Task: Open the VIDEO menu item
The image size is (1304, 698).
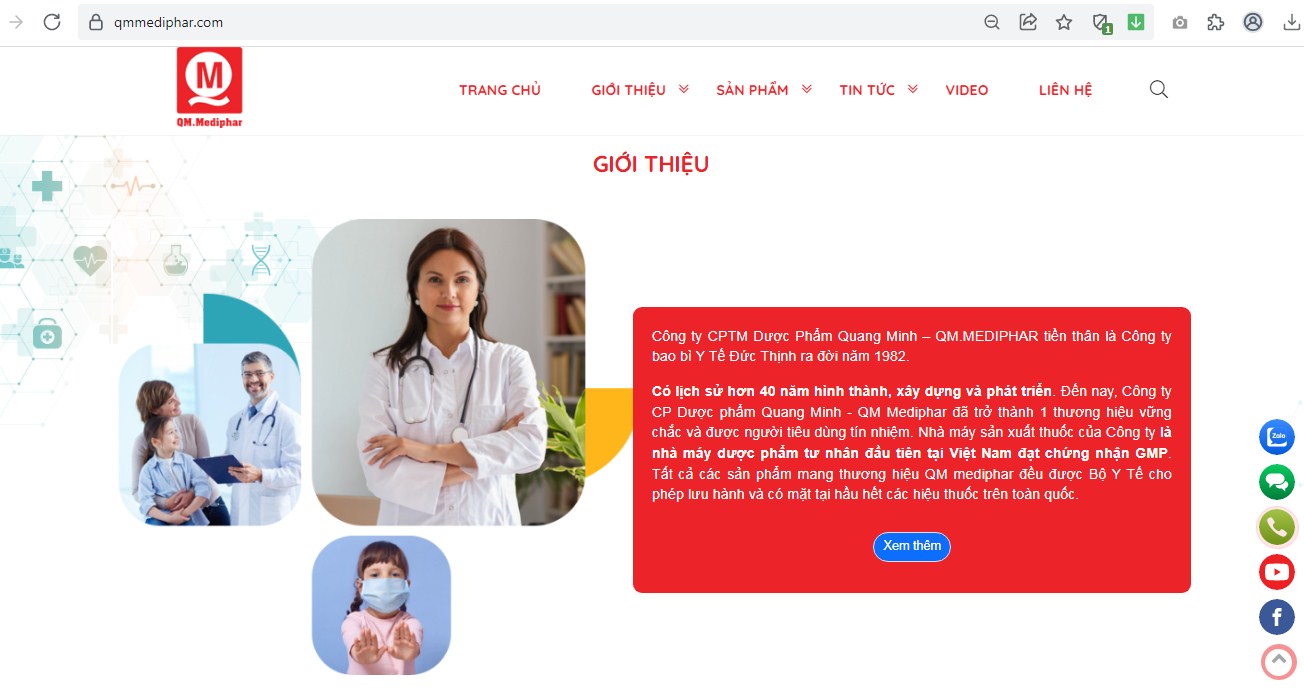Action: (967, 90)
